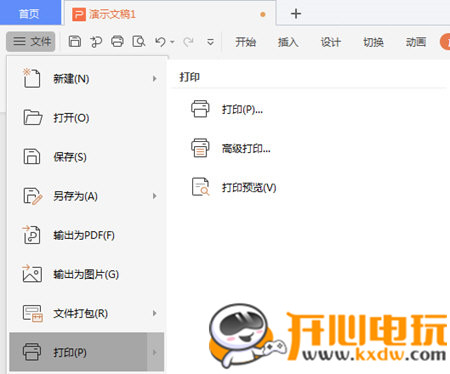Choose 输出为图片(G) menu entry
The width and height of the screenshot is (450, 374).
[x=87, y=274]
